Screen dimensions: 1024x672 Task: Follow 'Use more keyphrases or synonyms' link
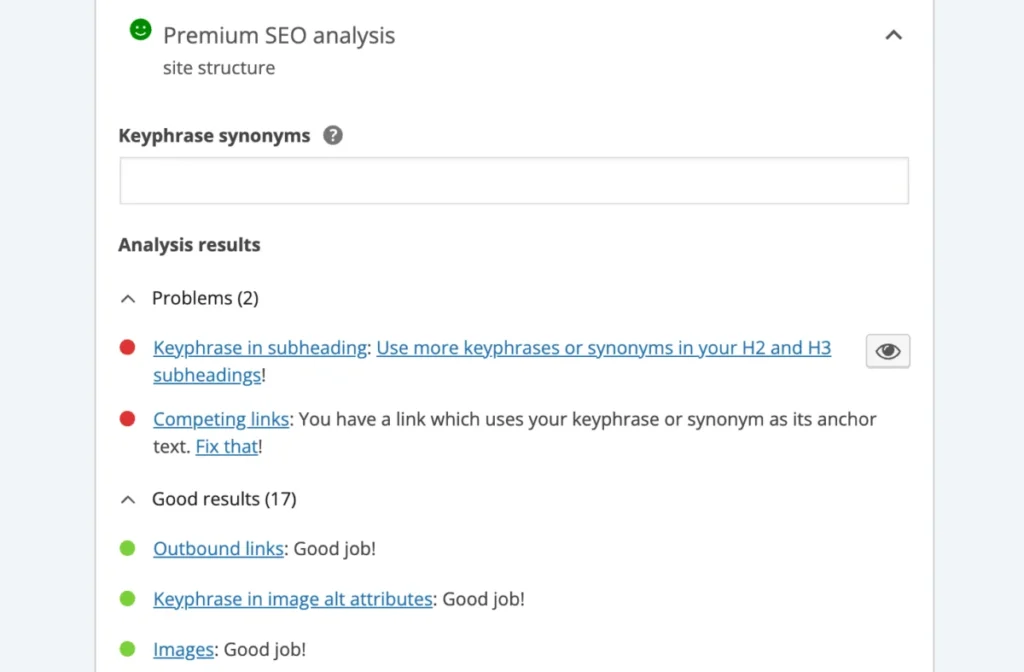tap(492, 362)
